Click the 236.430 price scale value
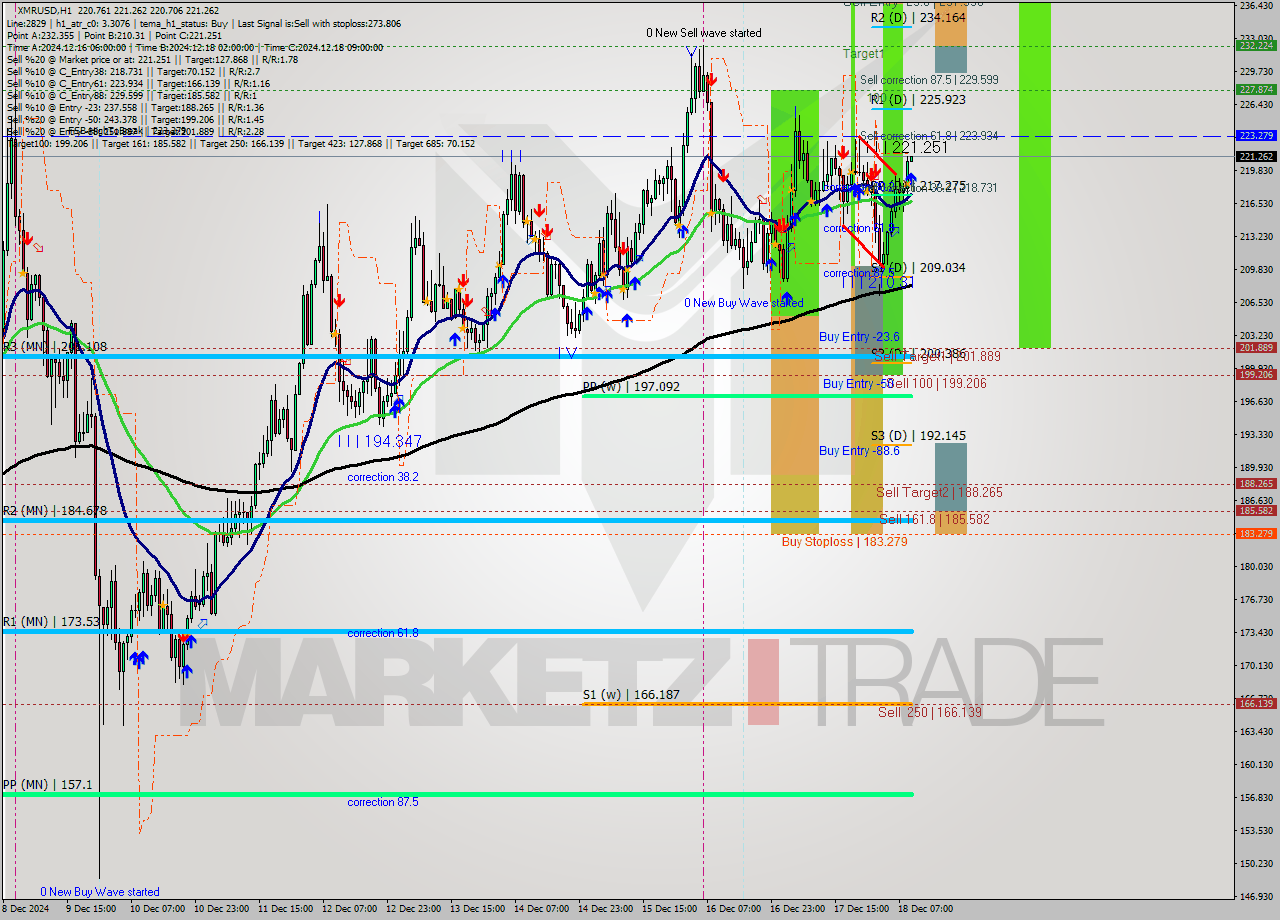The width and height of the screenshot is (1280, 920). pos(1256,6)
